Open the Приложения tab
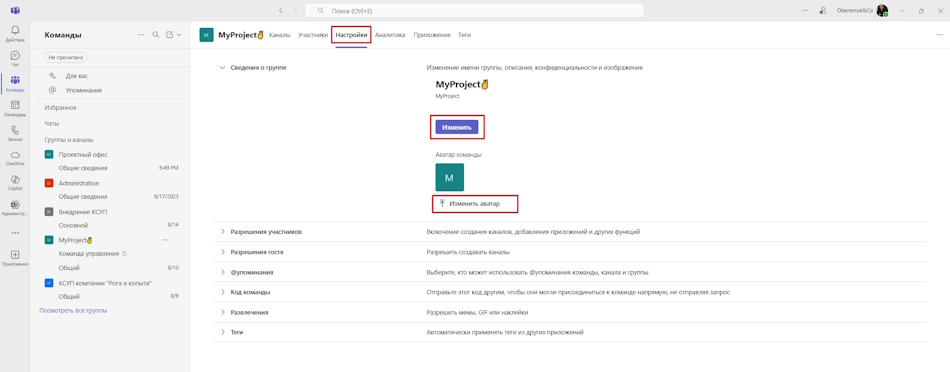 click(x=432, y=35)
